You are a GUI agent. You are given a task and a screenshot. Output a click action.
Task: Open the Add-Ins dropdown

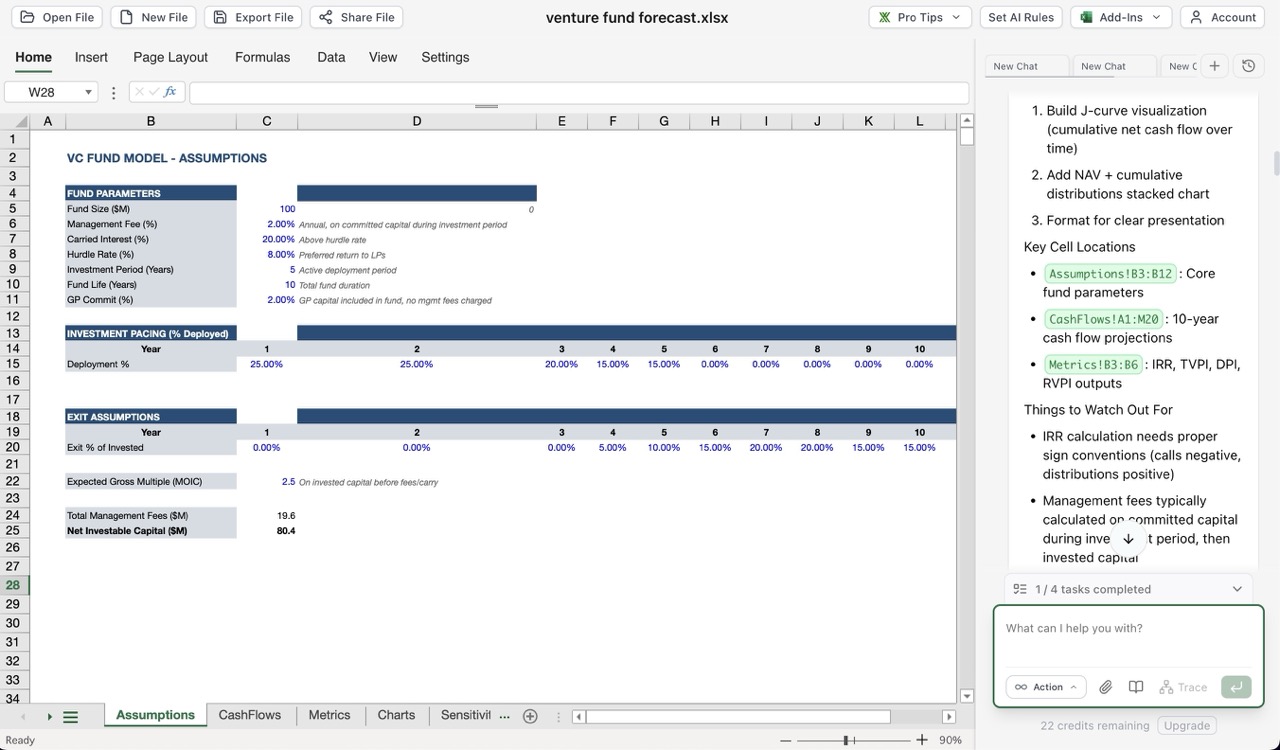pyautogui.click(x=1120, y=17)
